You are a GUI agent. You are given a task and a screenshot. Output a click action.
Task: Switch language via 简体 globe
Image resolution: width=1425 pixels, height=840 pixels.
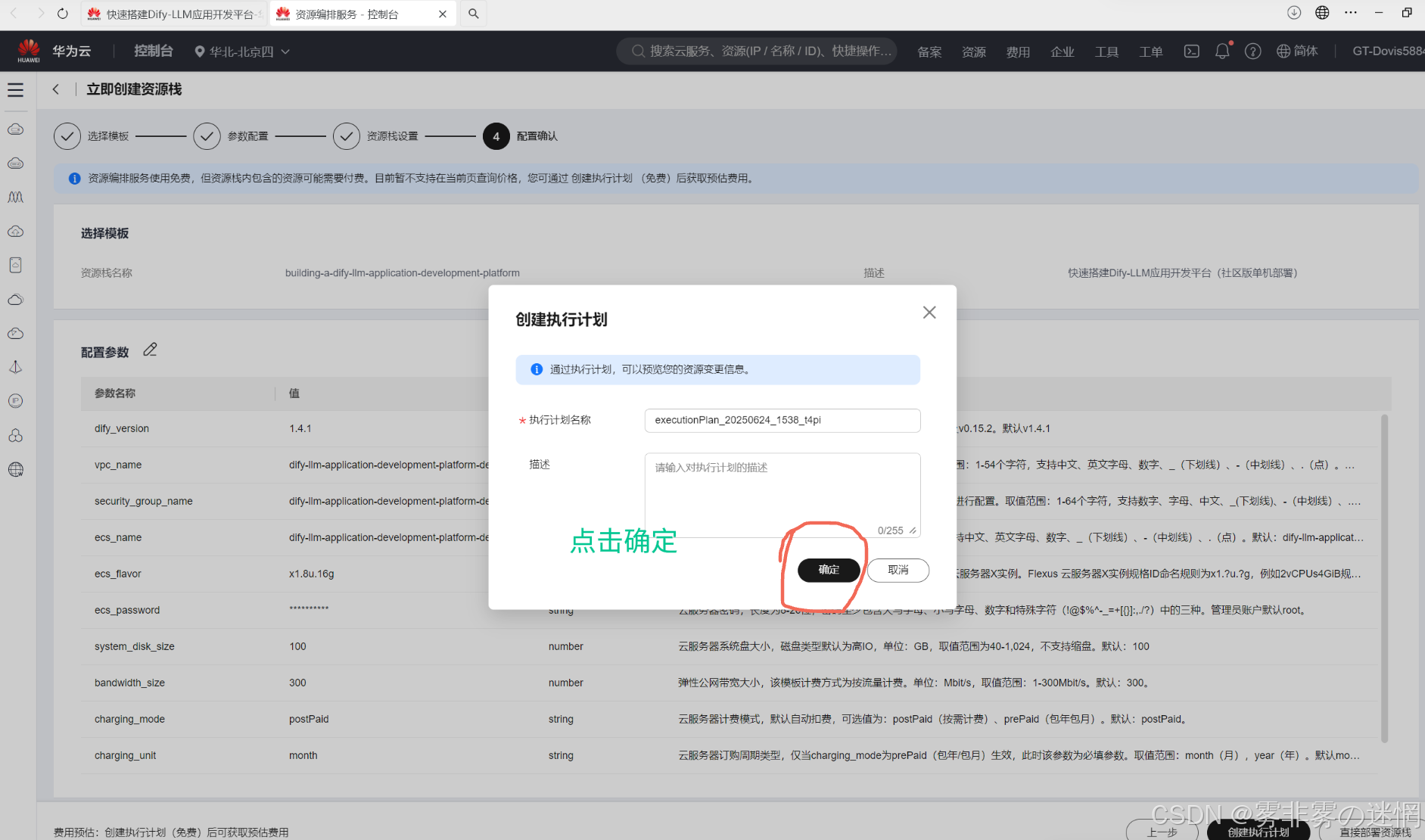point(1297,51)
